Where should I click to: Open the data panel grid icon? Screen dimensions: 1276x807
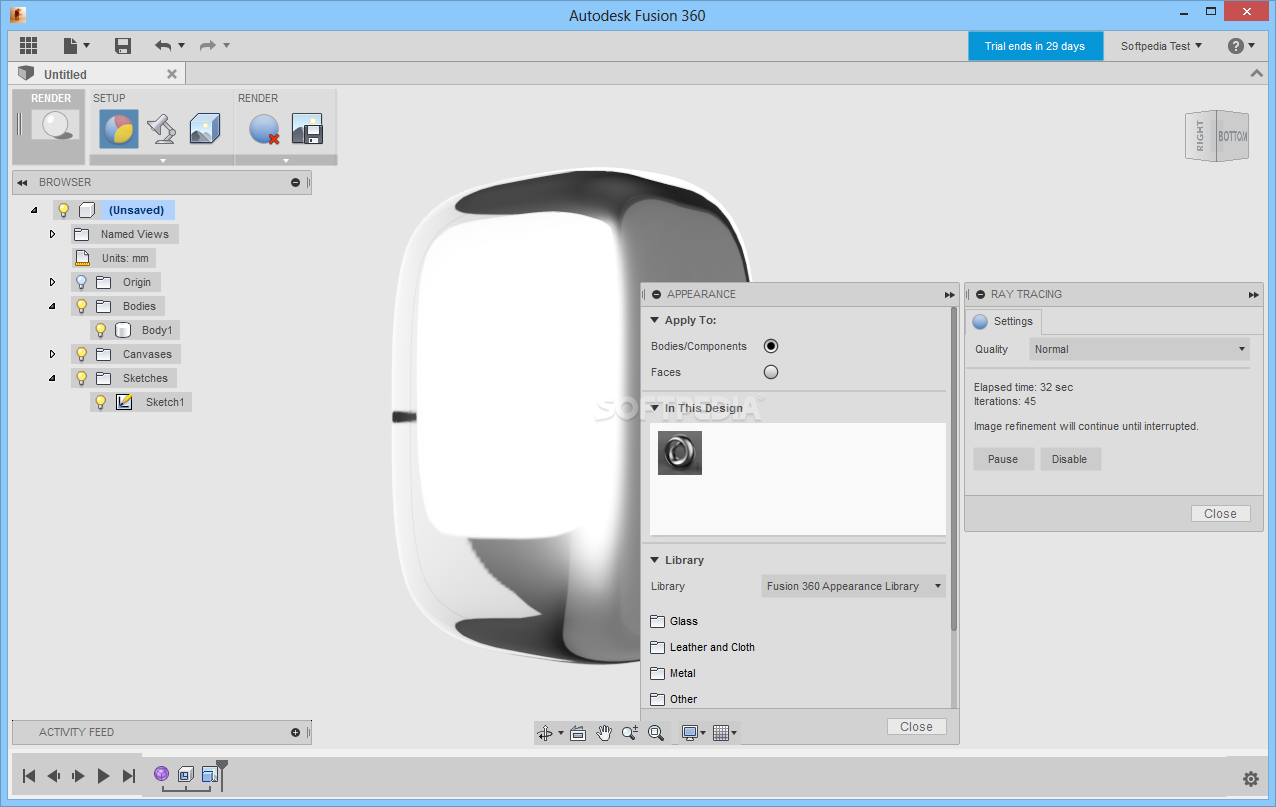coord(28,46)
